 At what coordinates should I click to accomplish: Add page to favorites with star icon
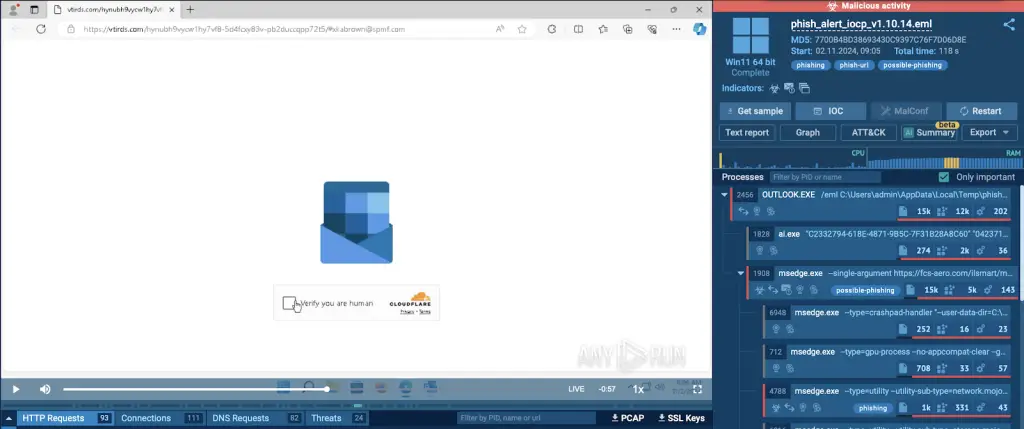522,29
